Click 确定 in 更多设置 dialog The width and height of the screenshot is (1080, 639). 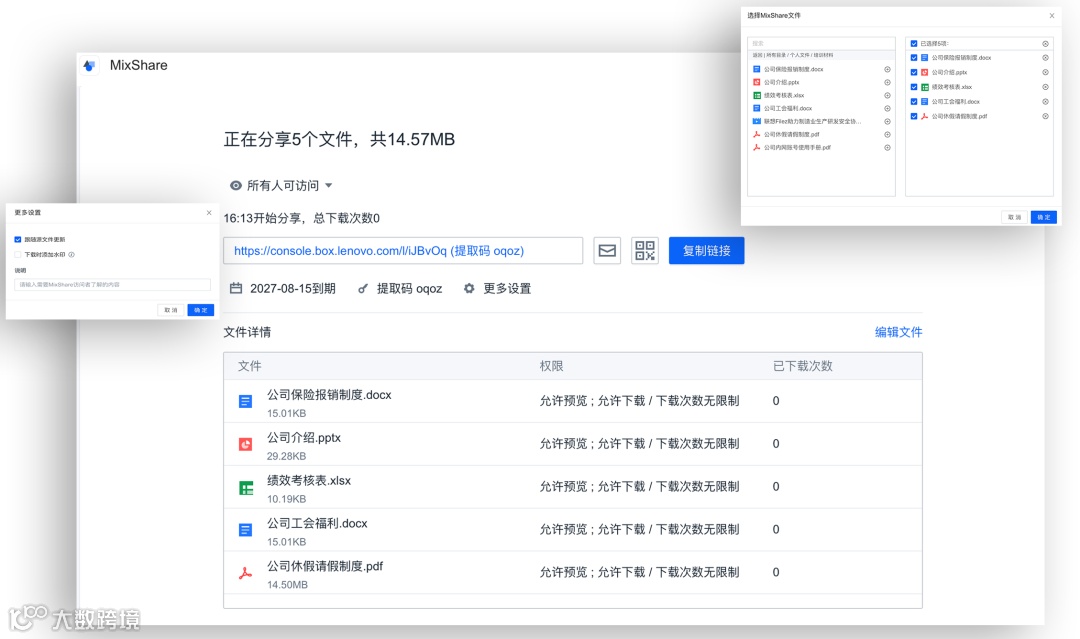pyautogui.click(x=200, y=311)
